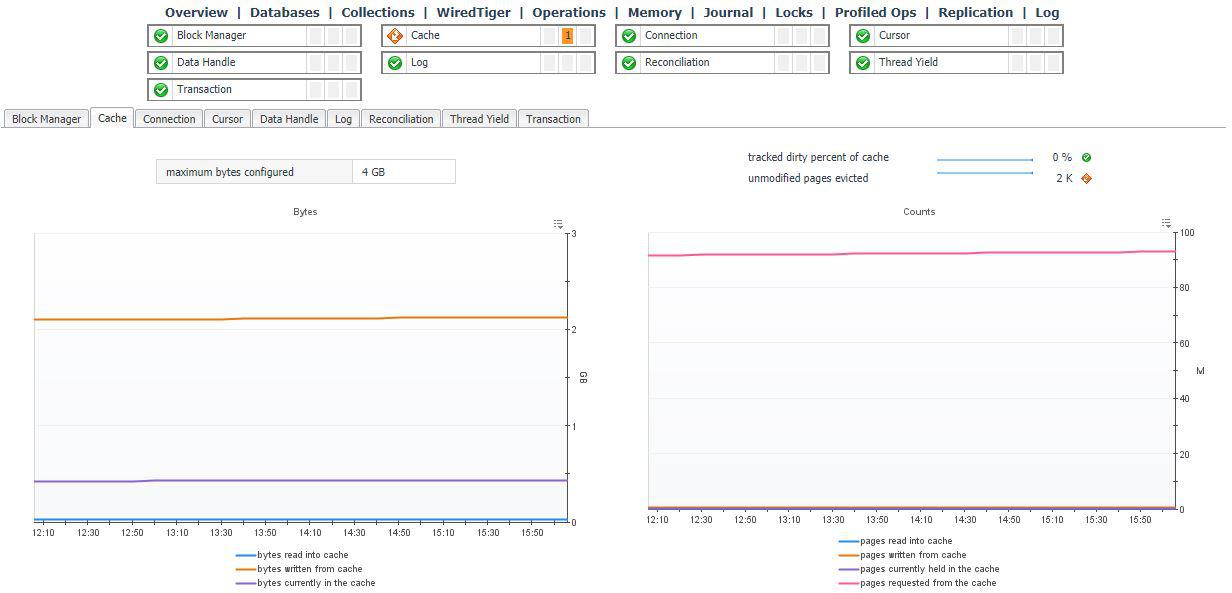The width and height of the screenshot is (1232, 593).
Task: Click the green check icon for Cursor
Action: coord(863,36)
